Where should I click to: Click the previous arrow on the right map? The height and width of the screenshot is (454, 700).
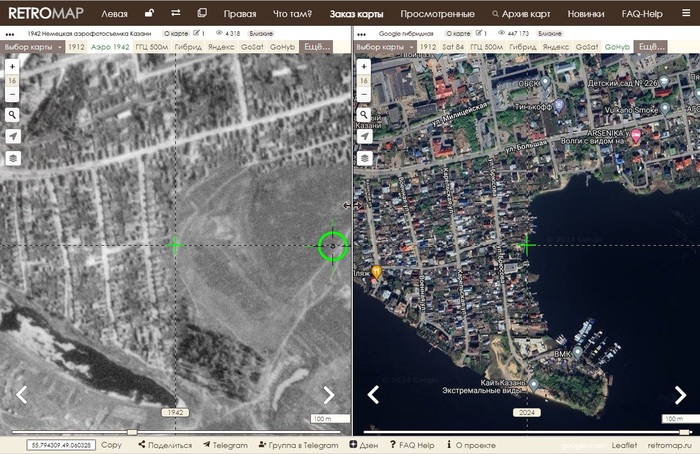tap(373, 395)
